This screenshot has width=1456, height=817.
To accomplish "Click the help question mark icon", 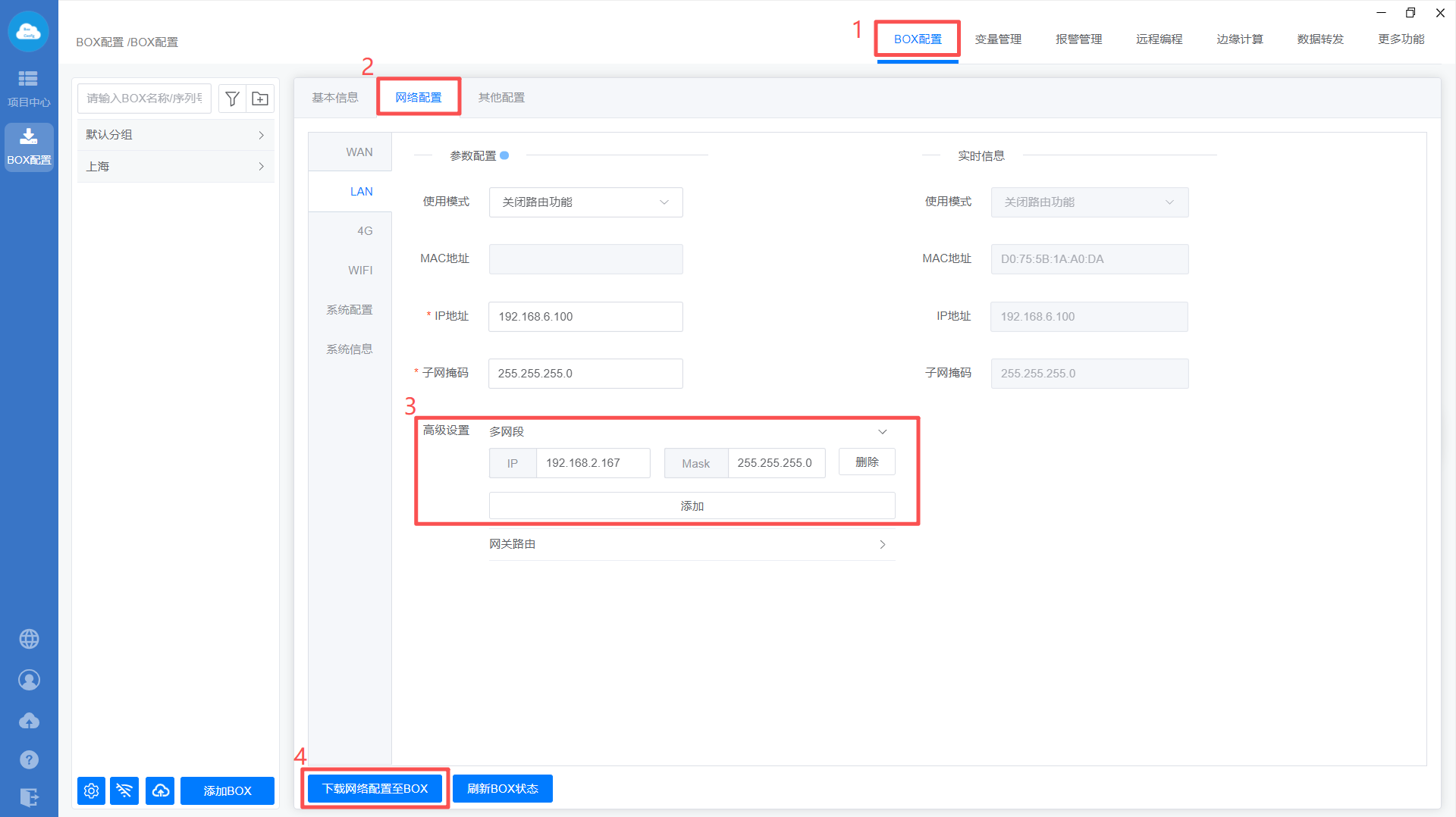I will pyautogui.click(x=29, y=759).
